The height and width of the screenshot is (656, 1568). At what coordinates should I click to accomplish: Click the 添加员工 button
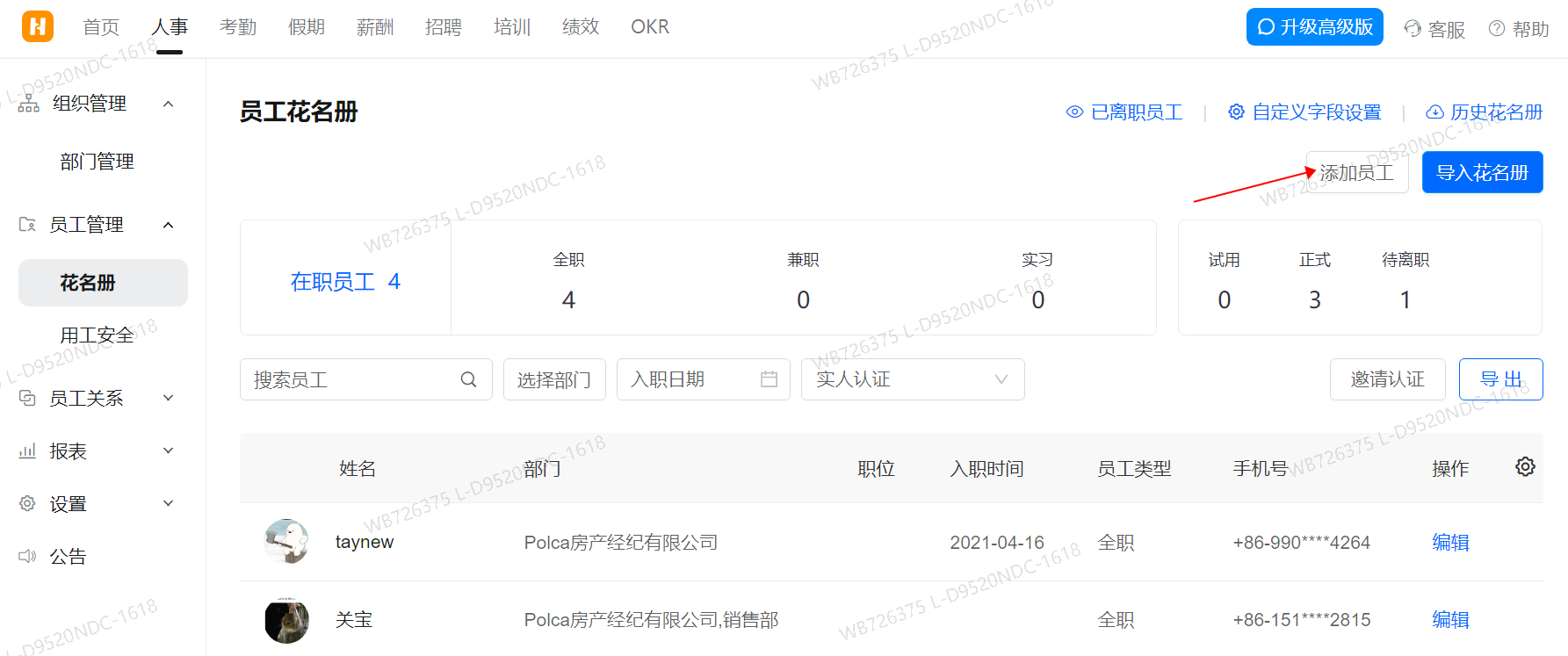pos(1357,173)
